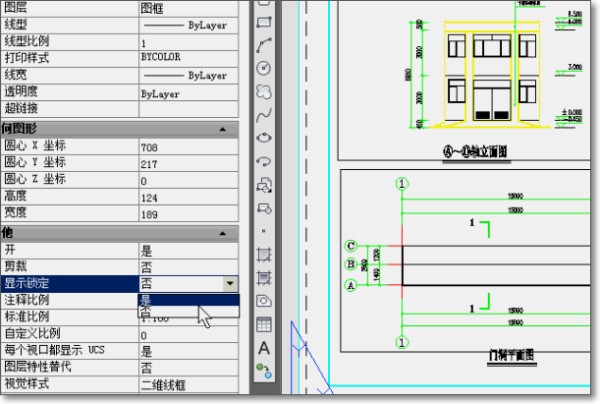Toggle the 剪裁 property value

click(x=187, y=267)
